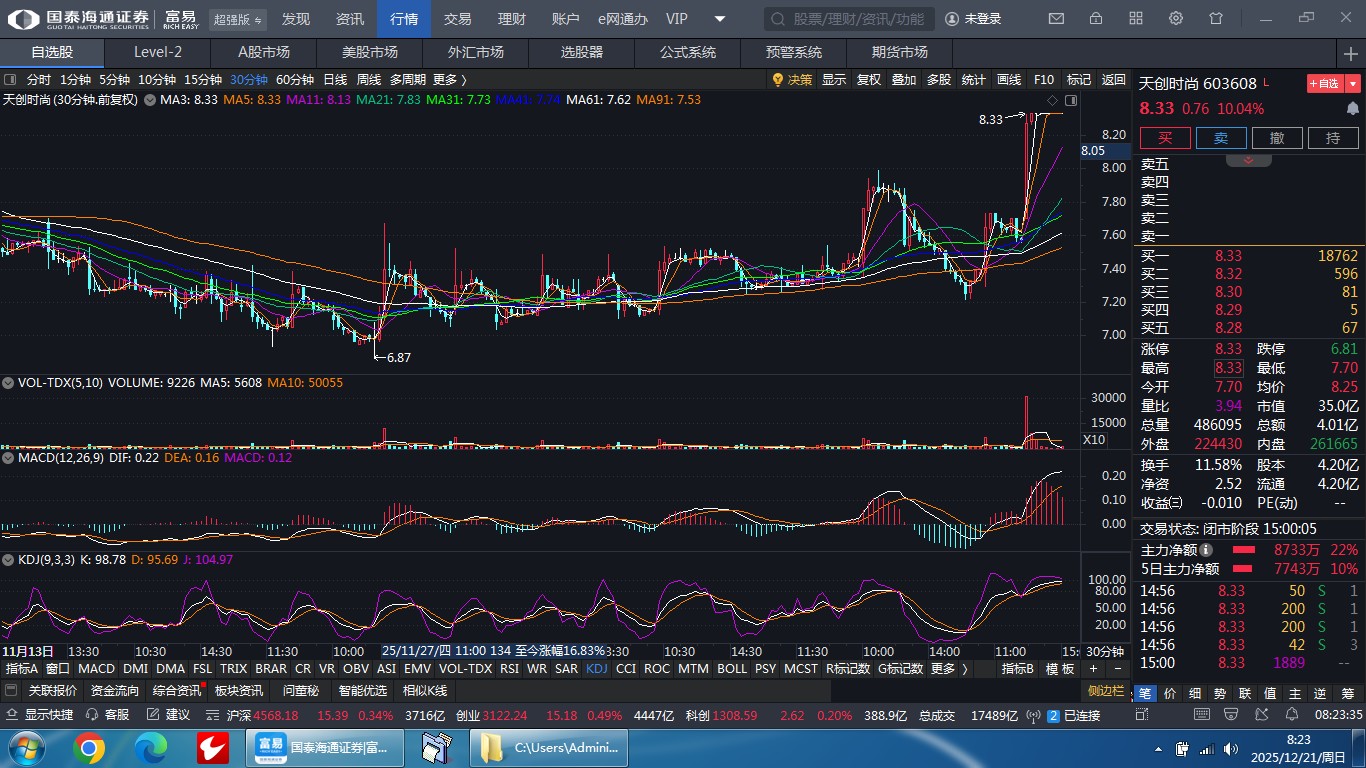The height and width of the screenshot is (768, 1366).
Task: Toggle the MA indicator circle next to chart title
Action: 150,100
